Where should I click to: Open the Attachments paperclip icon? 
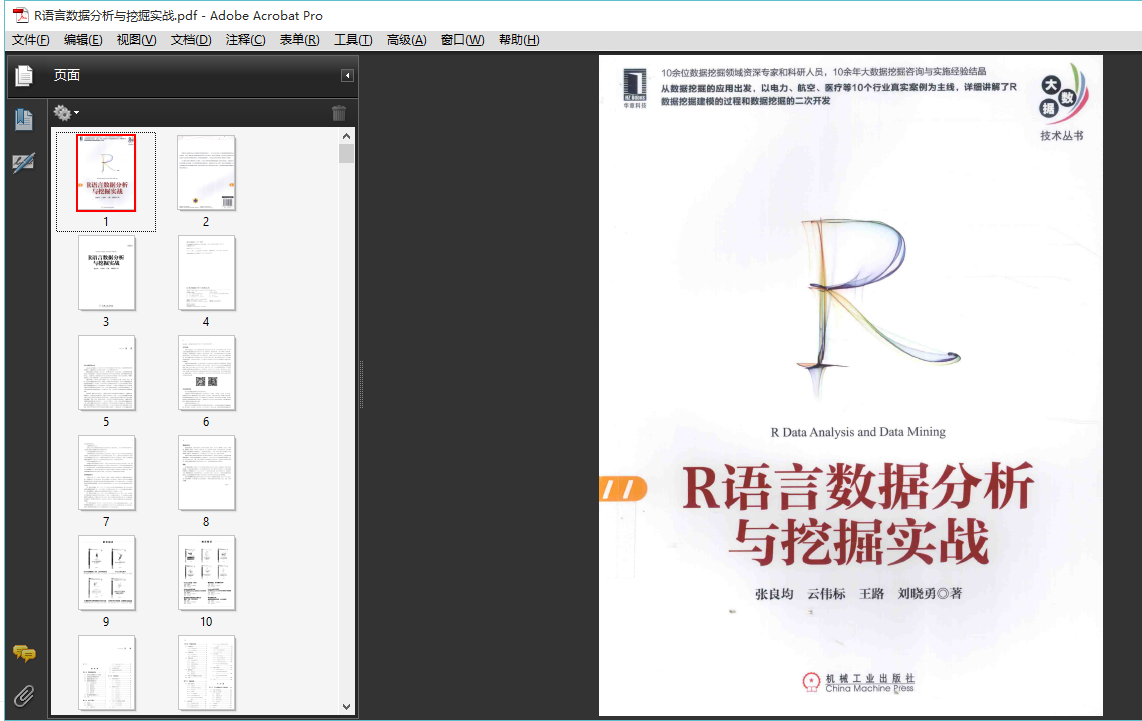point(24,696)
